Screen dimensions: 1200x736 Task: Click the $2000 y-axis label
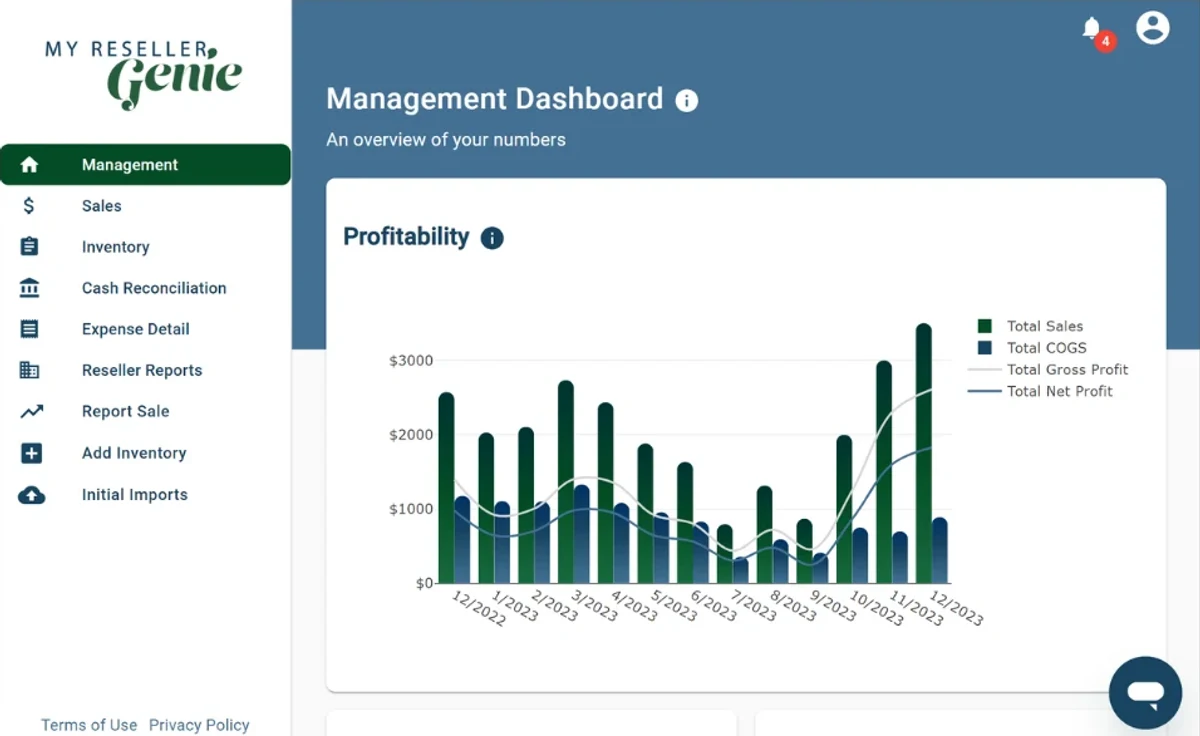[411, 435]
